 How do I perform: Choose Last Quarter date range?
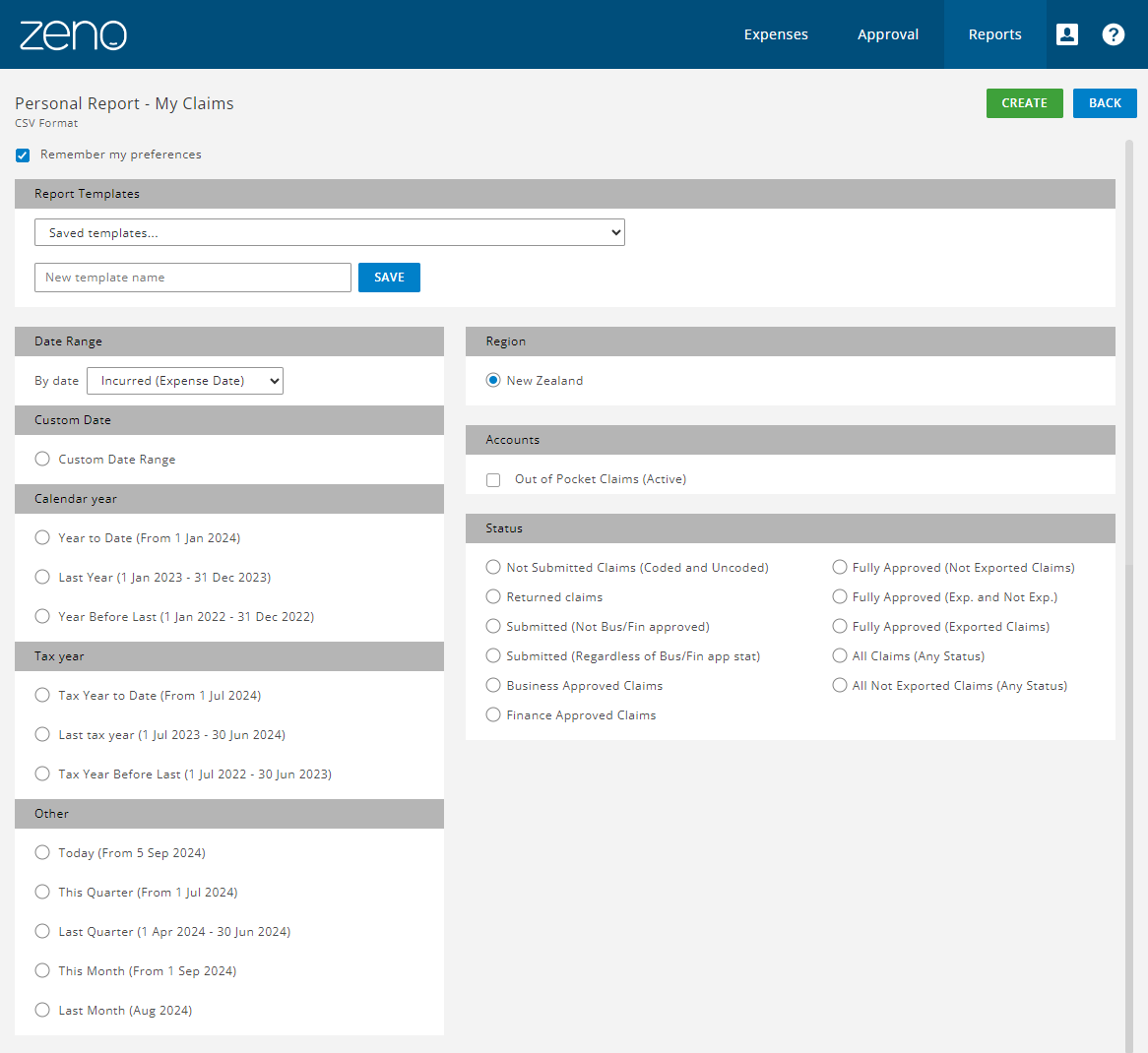pyautogui.click(x=42, y=932)
